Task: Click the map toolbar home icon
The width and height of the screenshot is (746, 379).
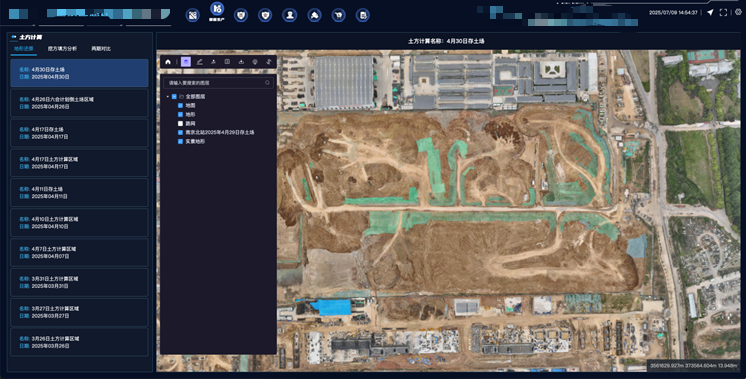Action: coord(168,62)
